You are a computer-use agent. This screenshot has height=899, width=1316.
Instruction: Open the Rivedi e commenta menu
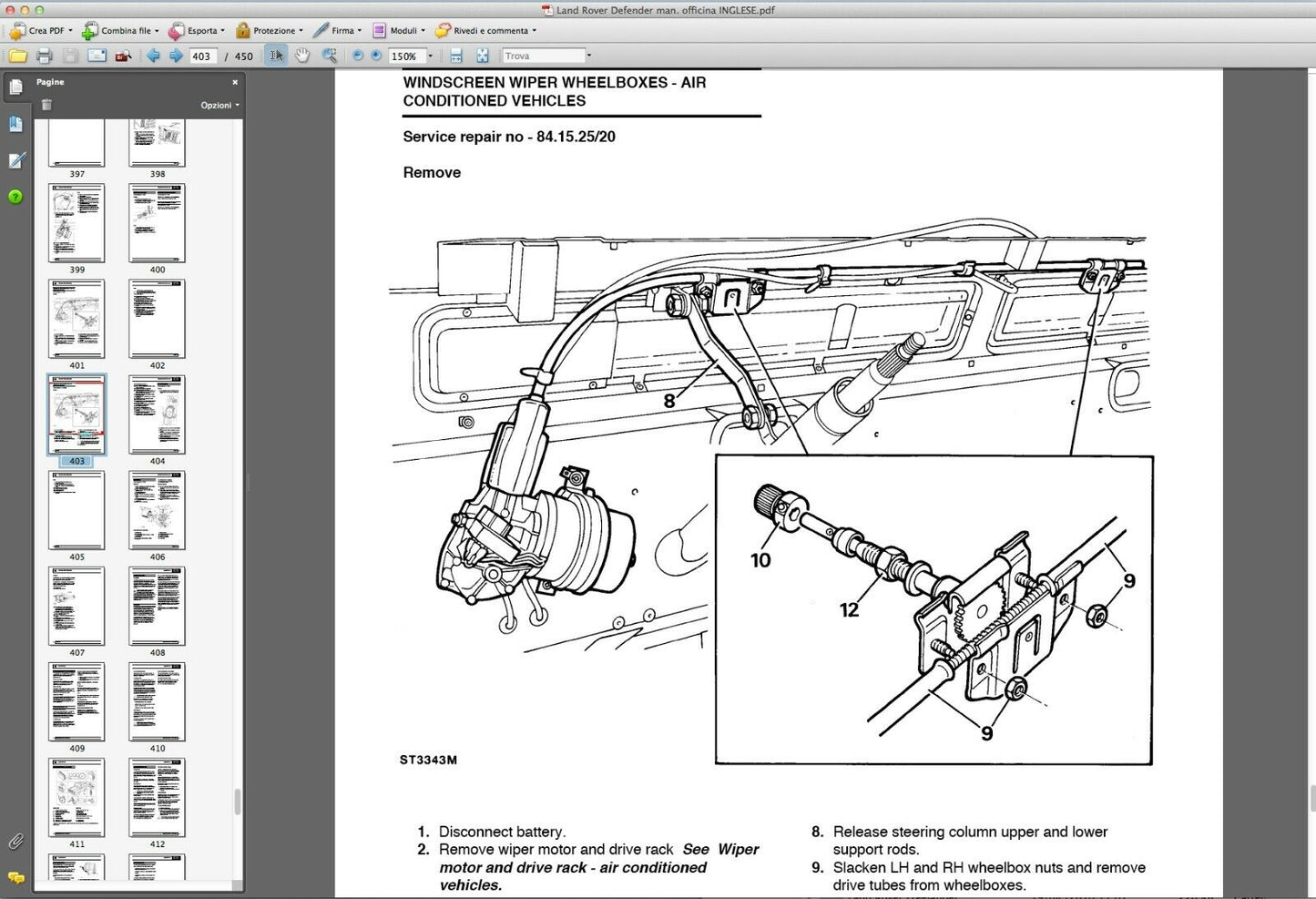485,31
